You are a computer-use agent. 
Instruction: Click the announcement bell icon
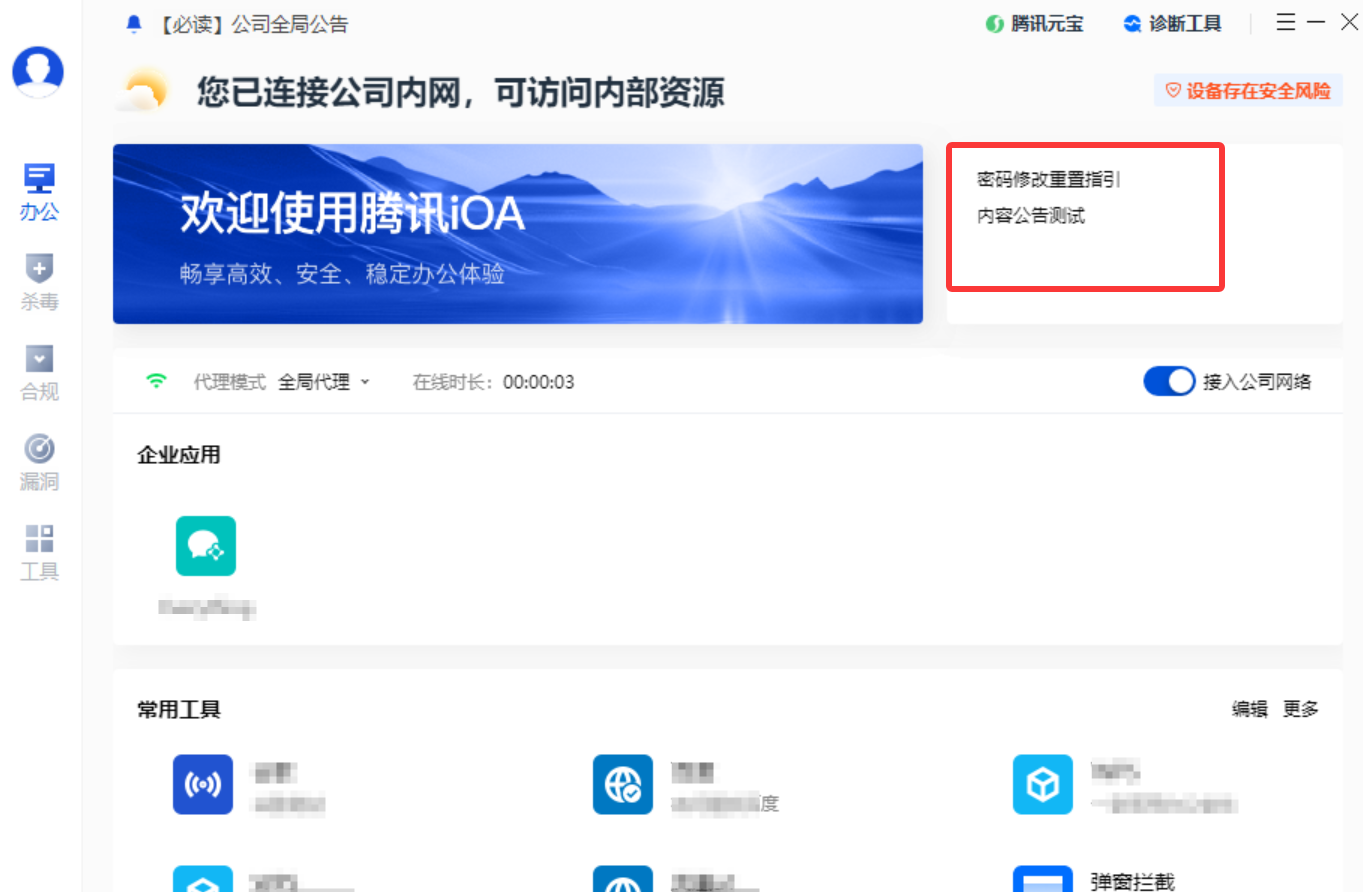tap(135, 25)
